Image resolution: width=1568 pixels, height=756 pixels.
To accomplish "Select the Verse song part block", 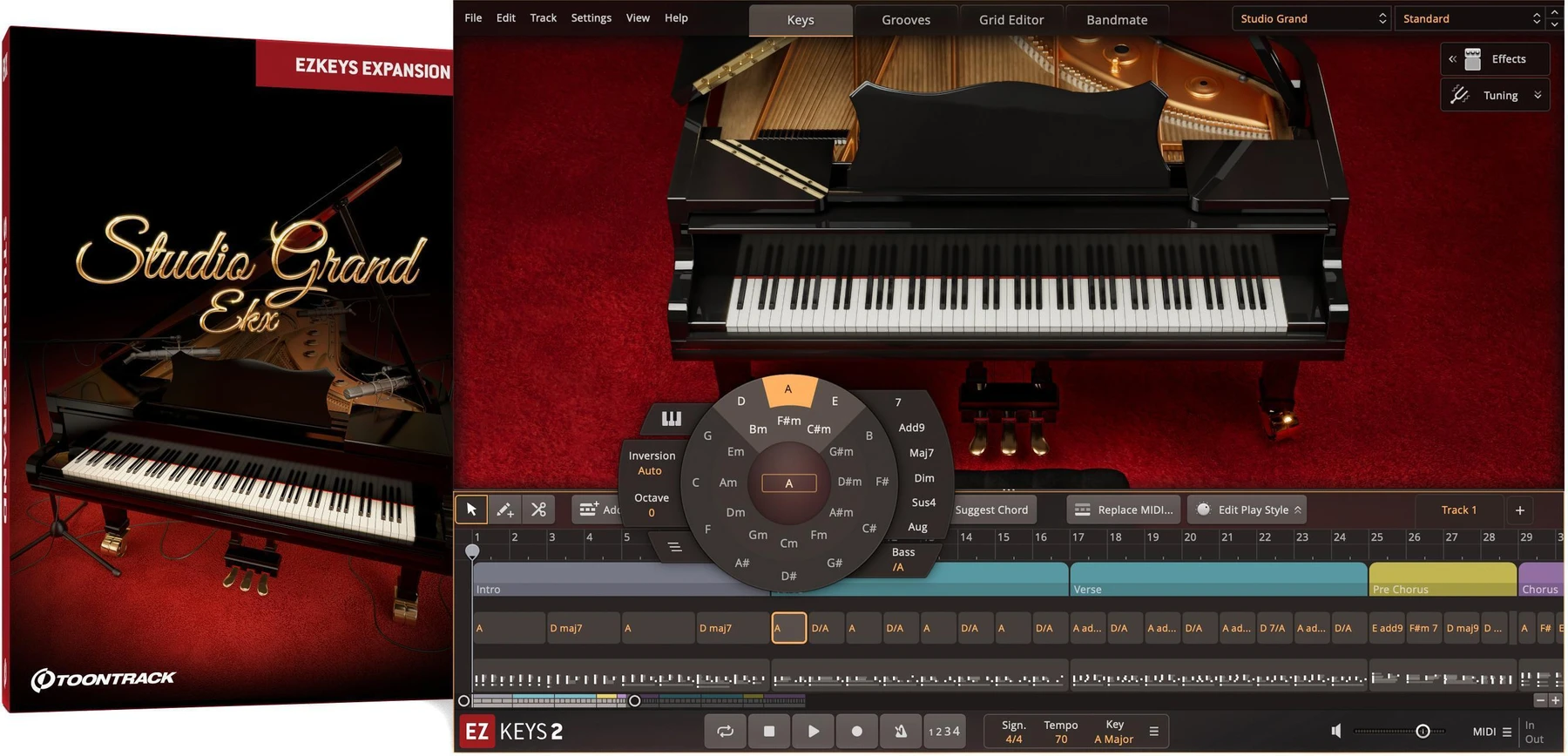I will tap(1219, 579).
